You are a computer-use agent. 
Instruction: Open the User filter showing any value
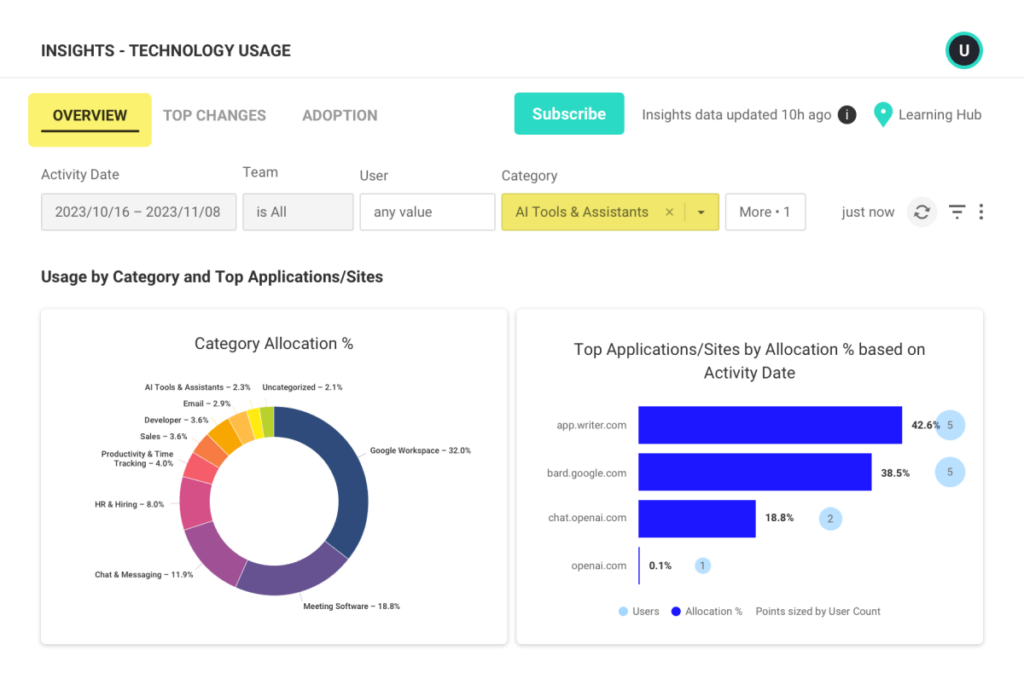[x=427, y=212]
